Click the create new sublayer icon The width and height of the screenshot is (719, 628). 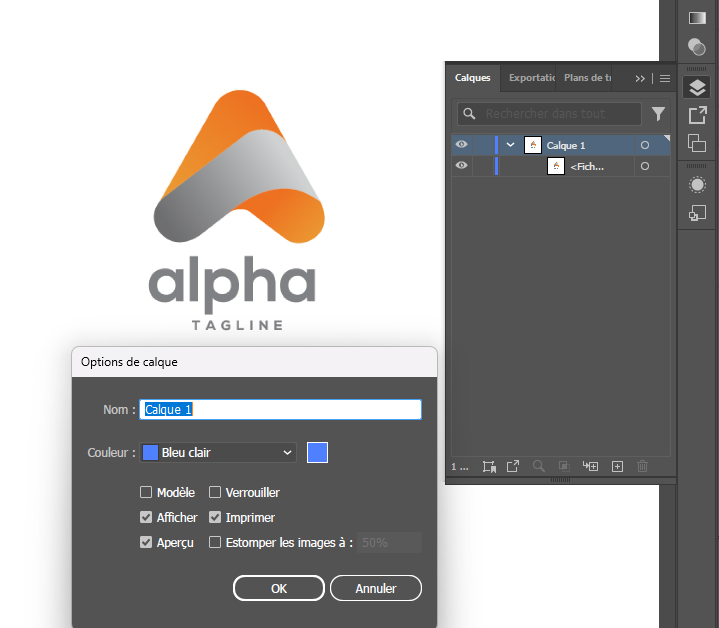tap(590, 466)
